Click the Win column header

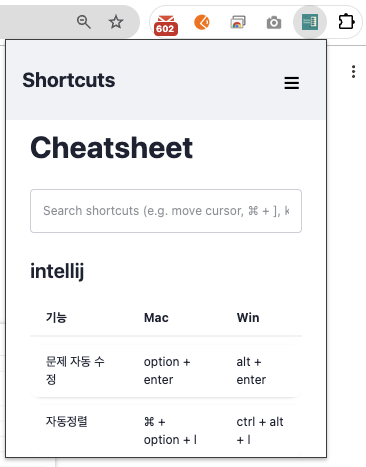(x=248, y=318)
